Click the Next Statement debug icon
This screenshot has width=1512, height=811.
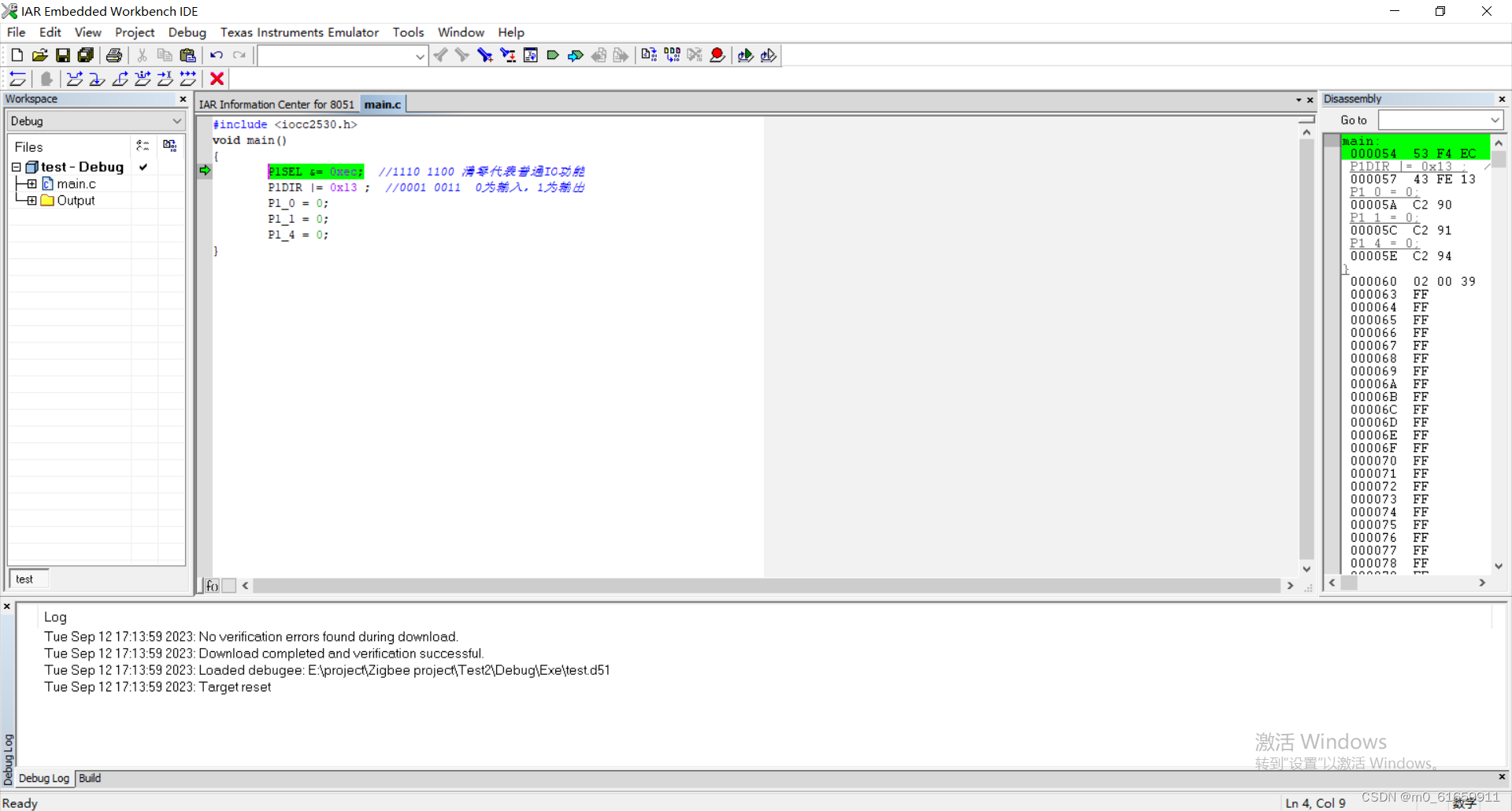pos(143,79)
